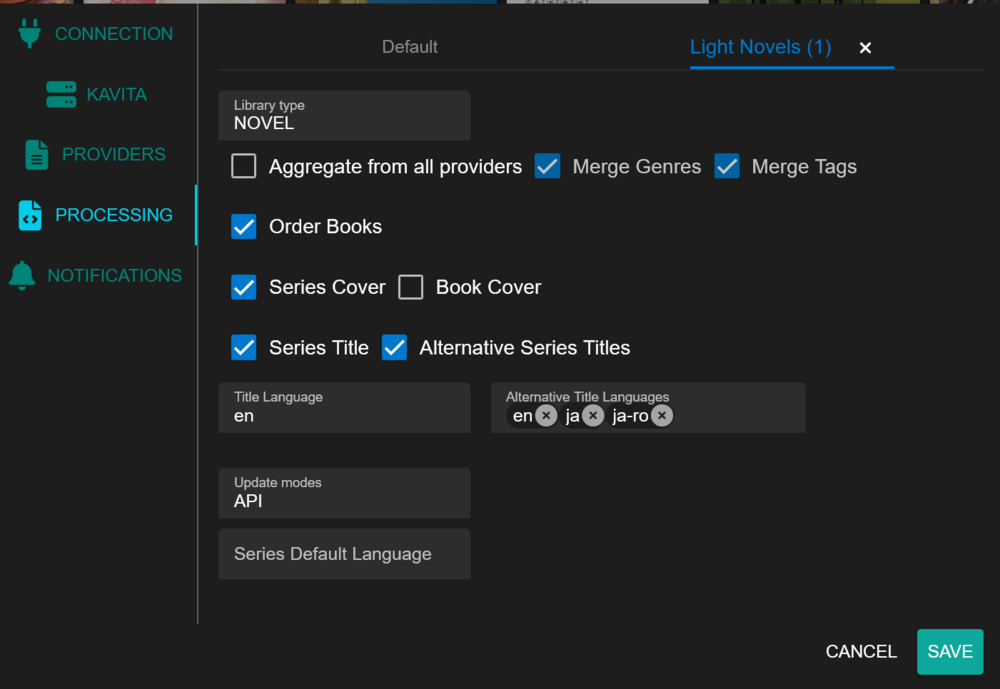This screenshot has height=689, width=1000.
Task: Switch to the Default tab
Action: coord(409,47)
